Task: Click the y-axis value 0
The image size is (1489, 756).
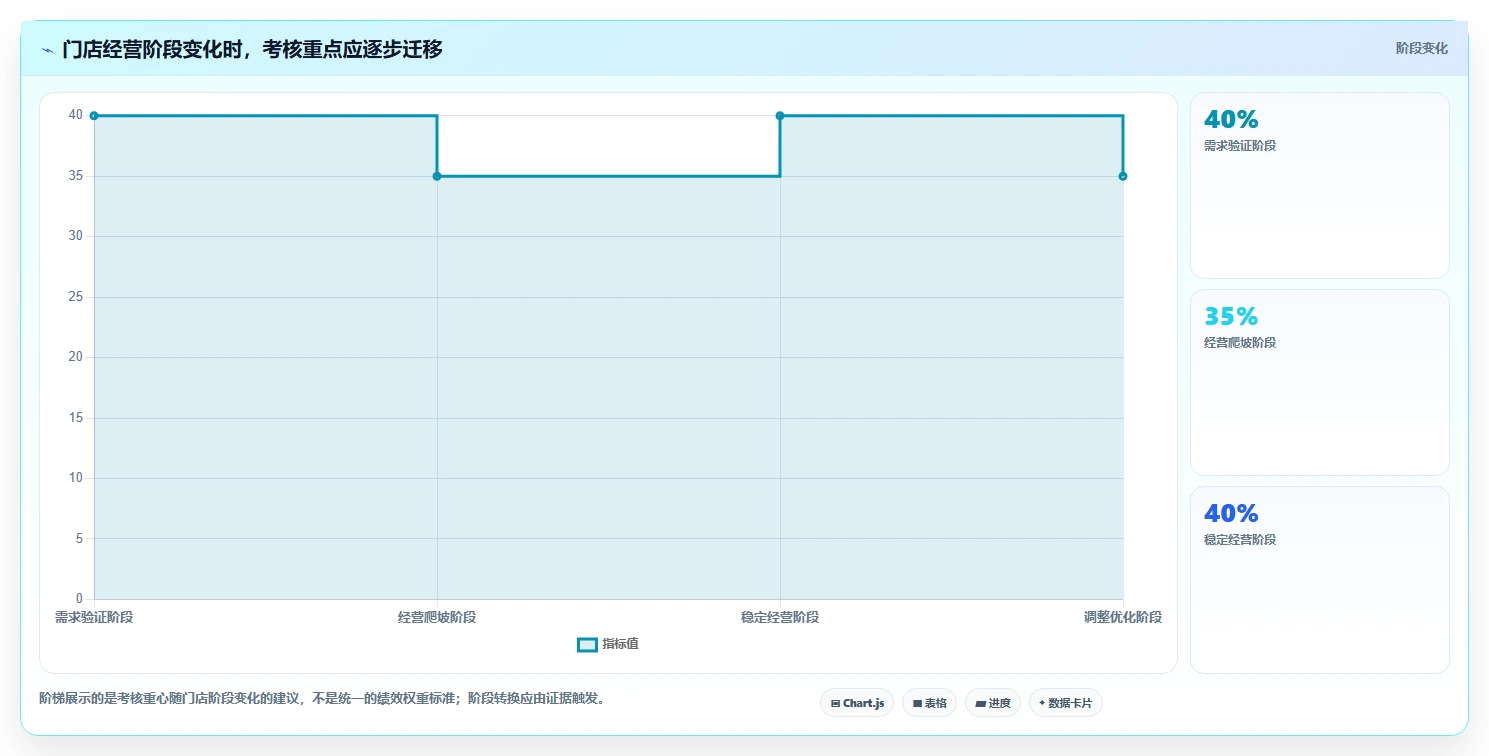Action: (x=79, y=599)
